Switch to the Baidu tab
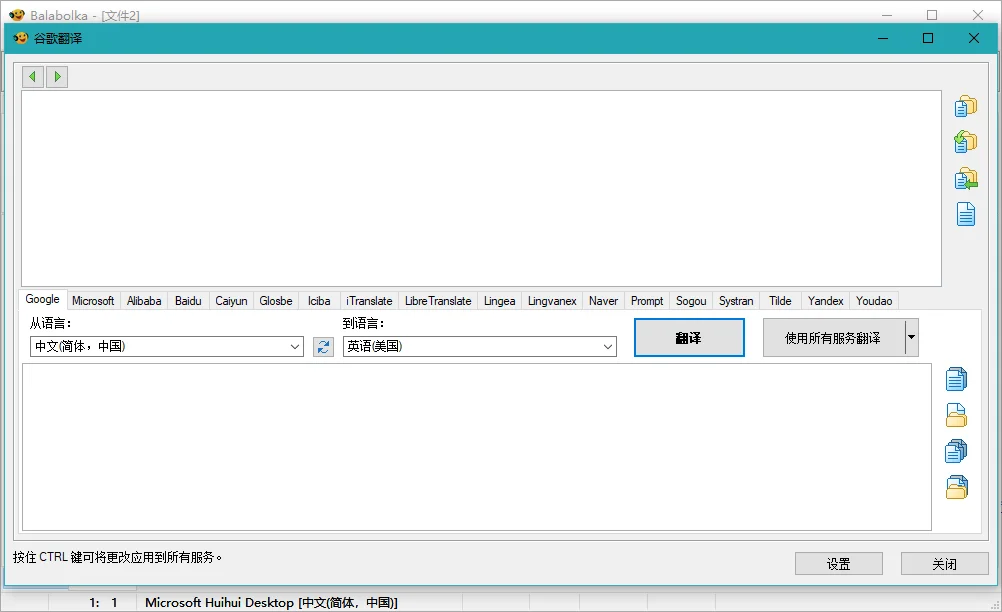Screen dimensions: 1002x612 point(188,301)
